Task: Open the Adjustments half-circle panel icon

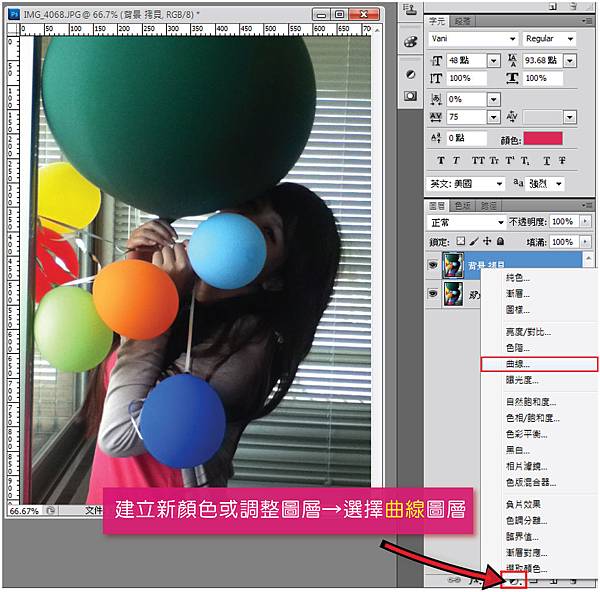Action: tap(410, 74)
